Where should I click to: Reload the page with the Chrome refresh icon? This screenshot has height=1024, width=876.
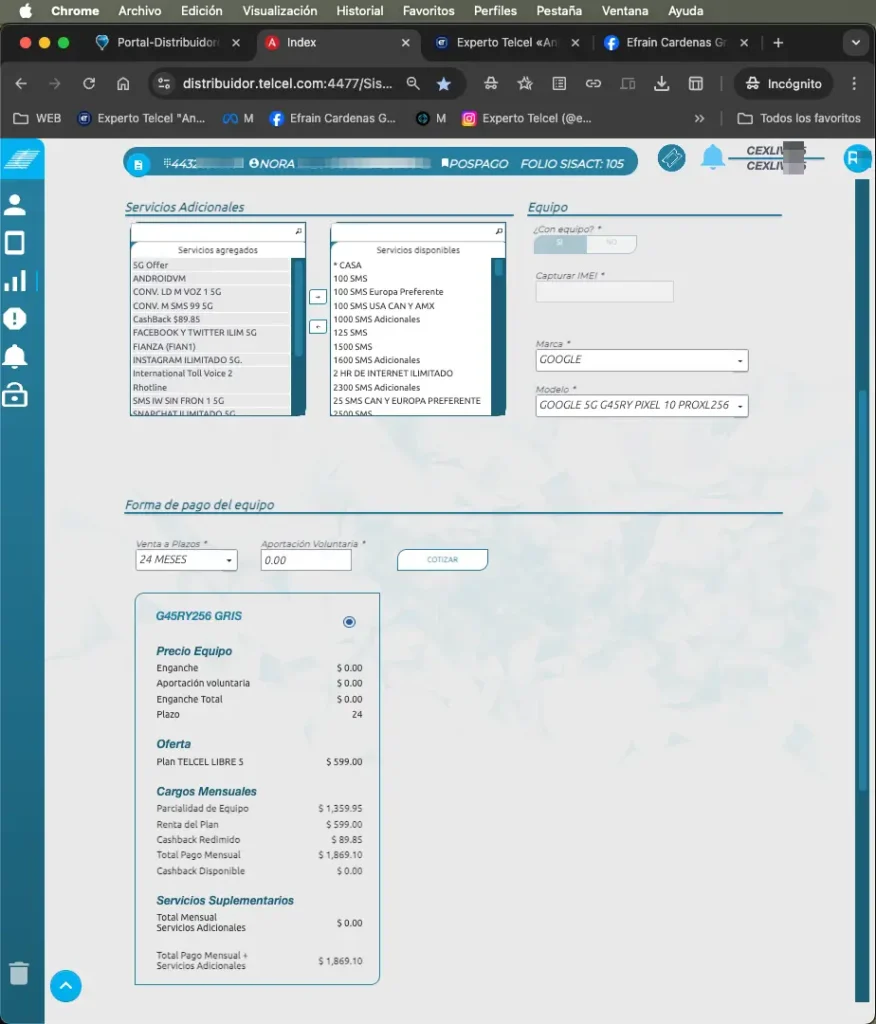(x=89, y=84)
